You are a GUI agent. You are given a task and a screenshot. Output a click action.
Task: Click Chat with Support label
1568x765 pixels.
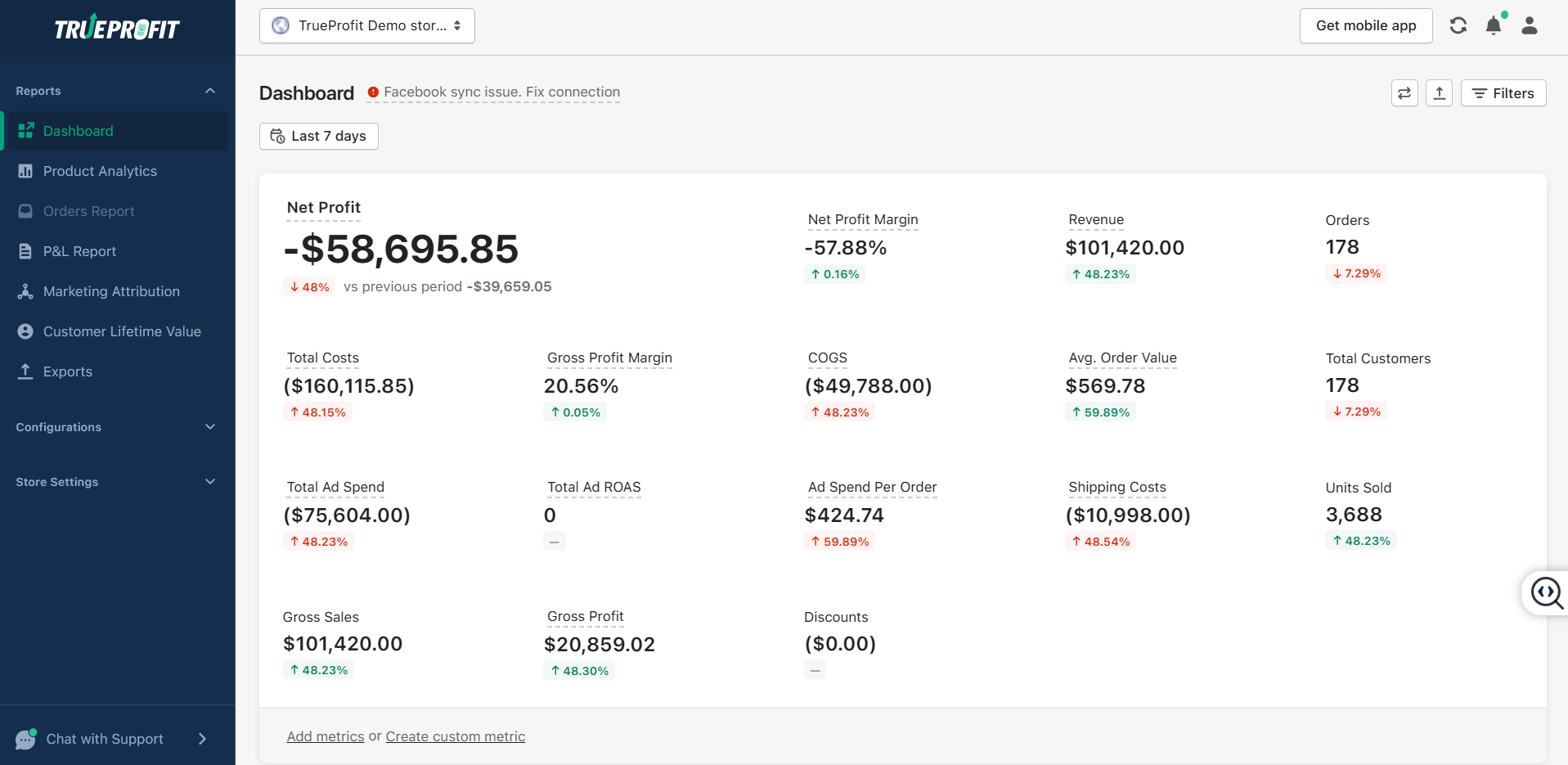[x=105, y=739]
